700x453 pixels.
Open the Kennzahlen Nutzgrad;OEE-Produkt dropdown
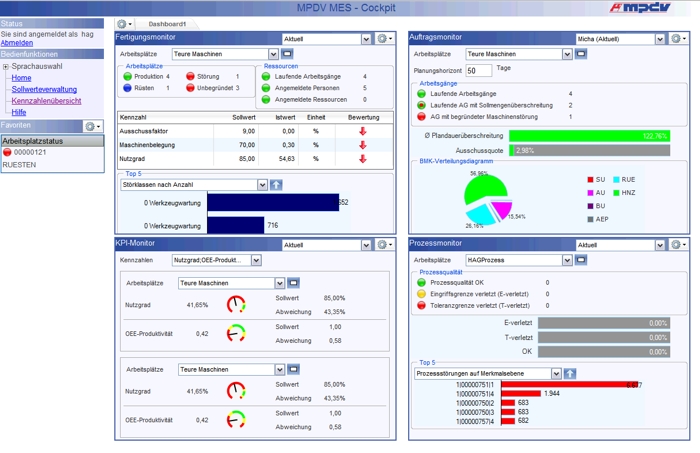[256, 260]
